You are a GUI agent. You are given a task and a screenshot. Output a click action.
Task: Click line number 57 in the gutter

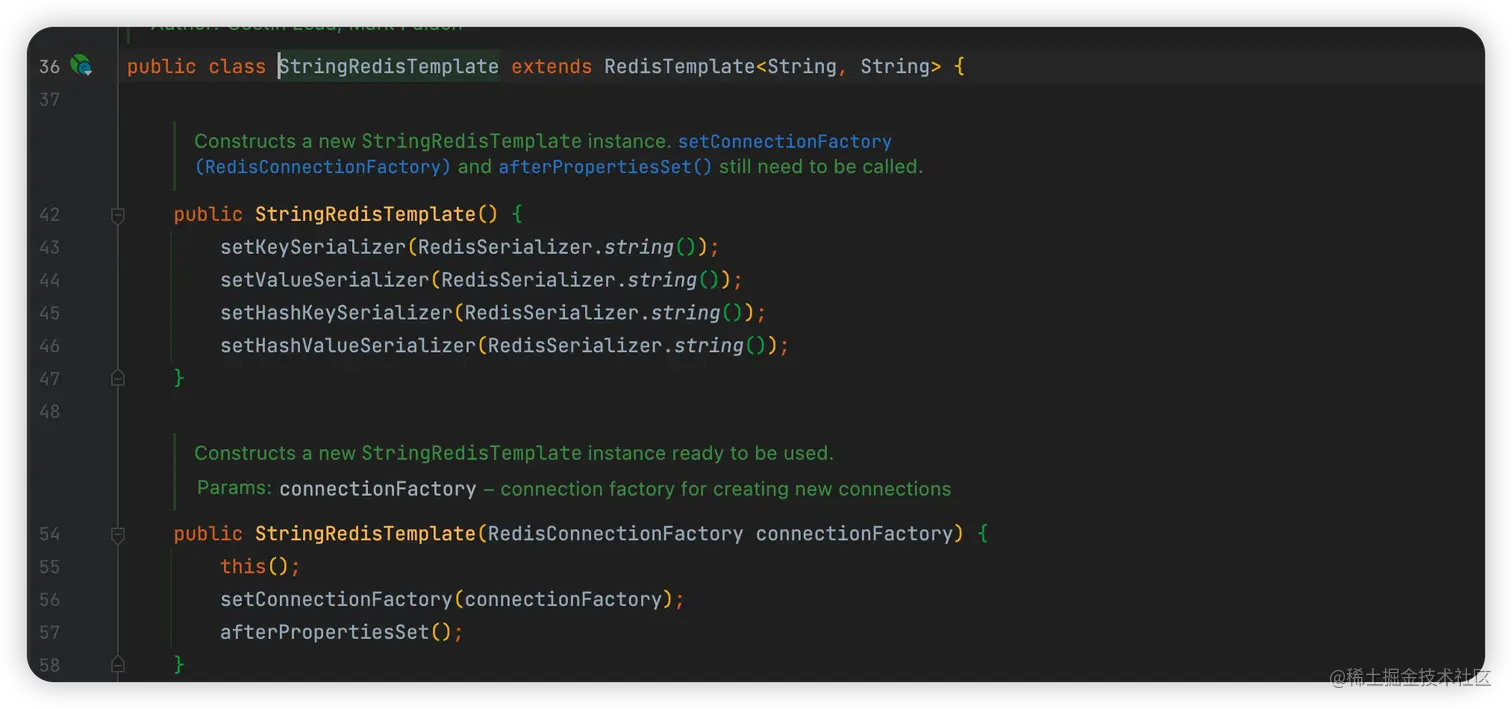point(50,633)
